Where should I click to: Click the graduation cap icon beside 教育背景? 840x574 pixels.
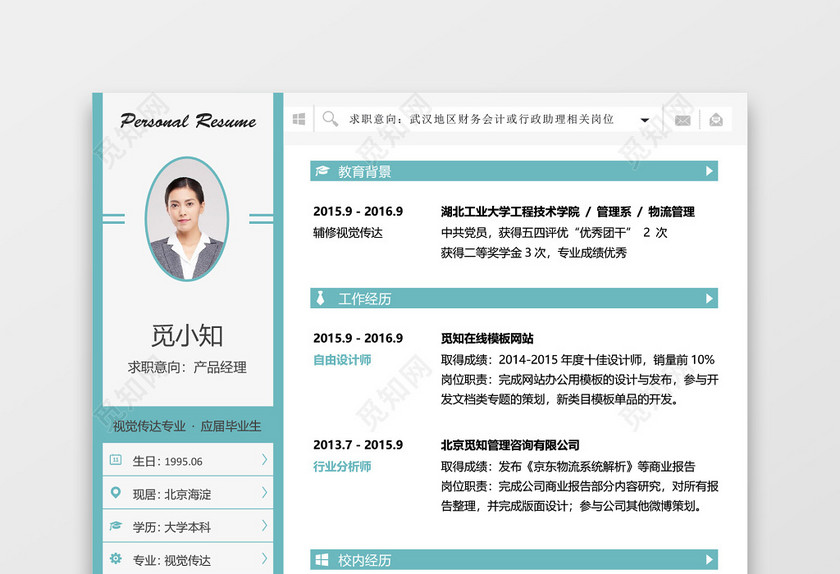click(x=322, y=171)
